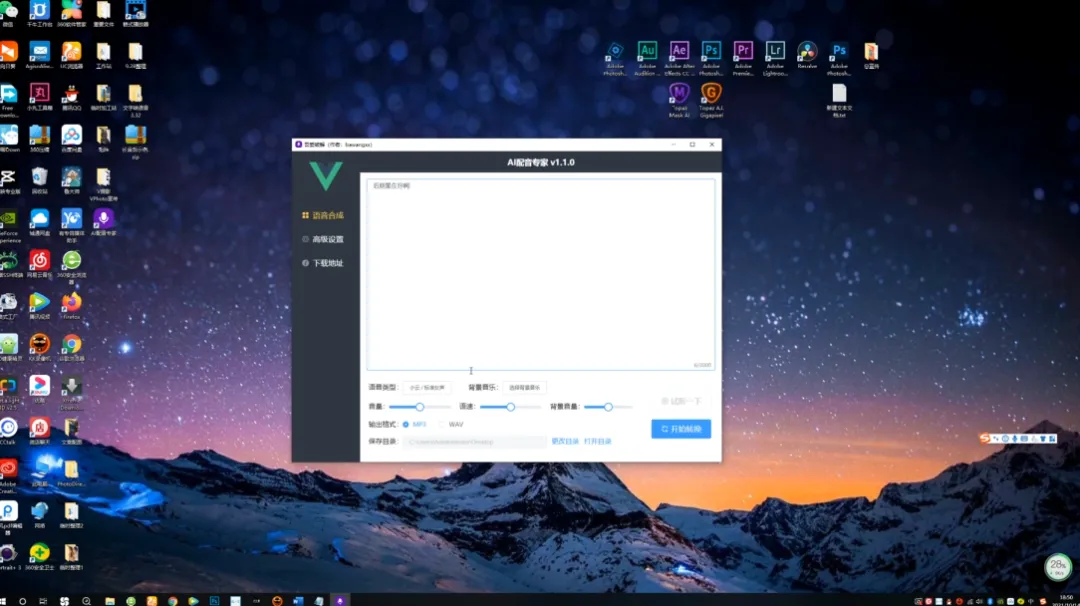1080x606 pixels.
Task: Click the taskbar clock
Action: click(1066, 600)
